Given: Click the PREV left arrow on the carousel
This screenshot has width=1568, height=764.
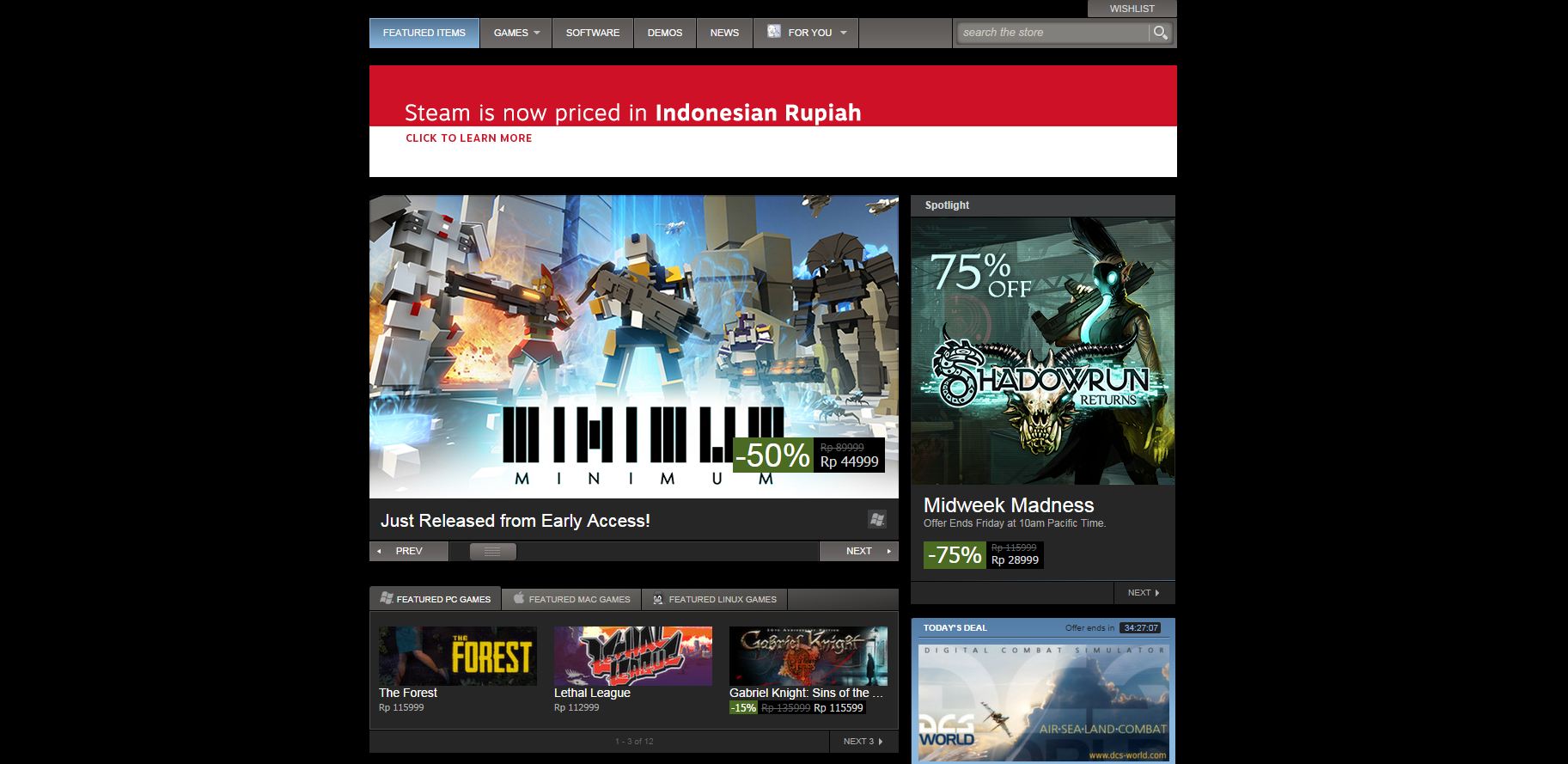Looking at the screenshot, I should (380, 551).
